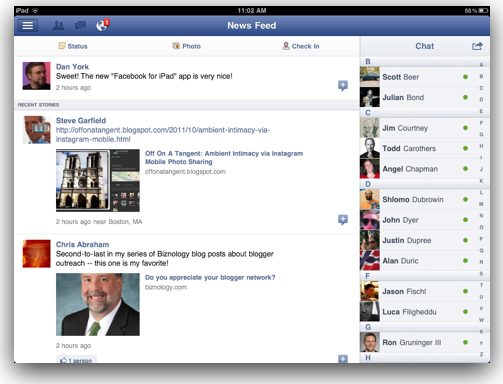Screen dimensions: 503x384
Task: Jump to letter M in chat index
Action: pos(481,204)
